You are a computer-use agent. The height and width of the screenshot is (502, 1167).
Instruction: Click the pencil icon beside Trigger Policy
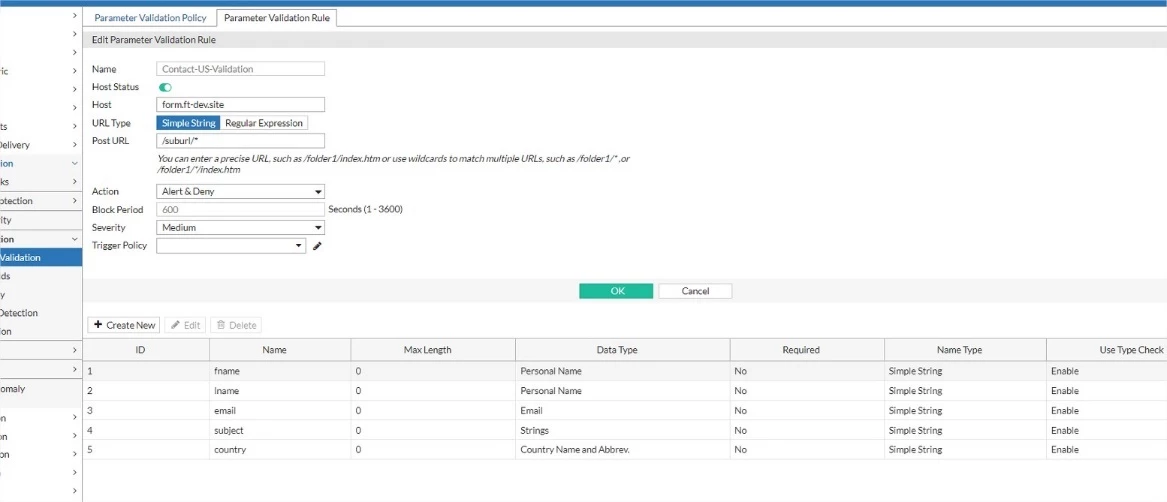(317, 246)
